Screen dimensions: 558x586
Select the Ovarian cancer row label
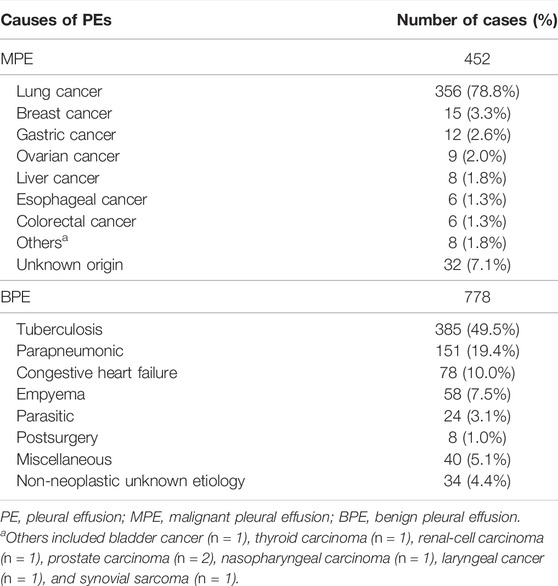point(68,156)
